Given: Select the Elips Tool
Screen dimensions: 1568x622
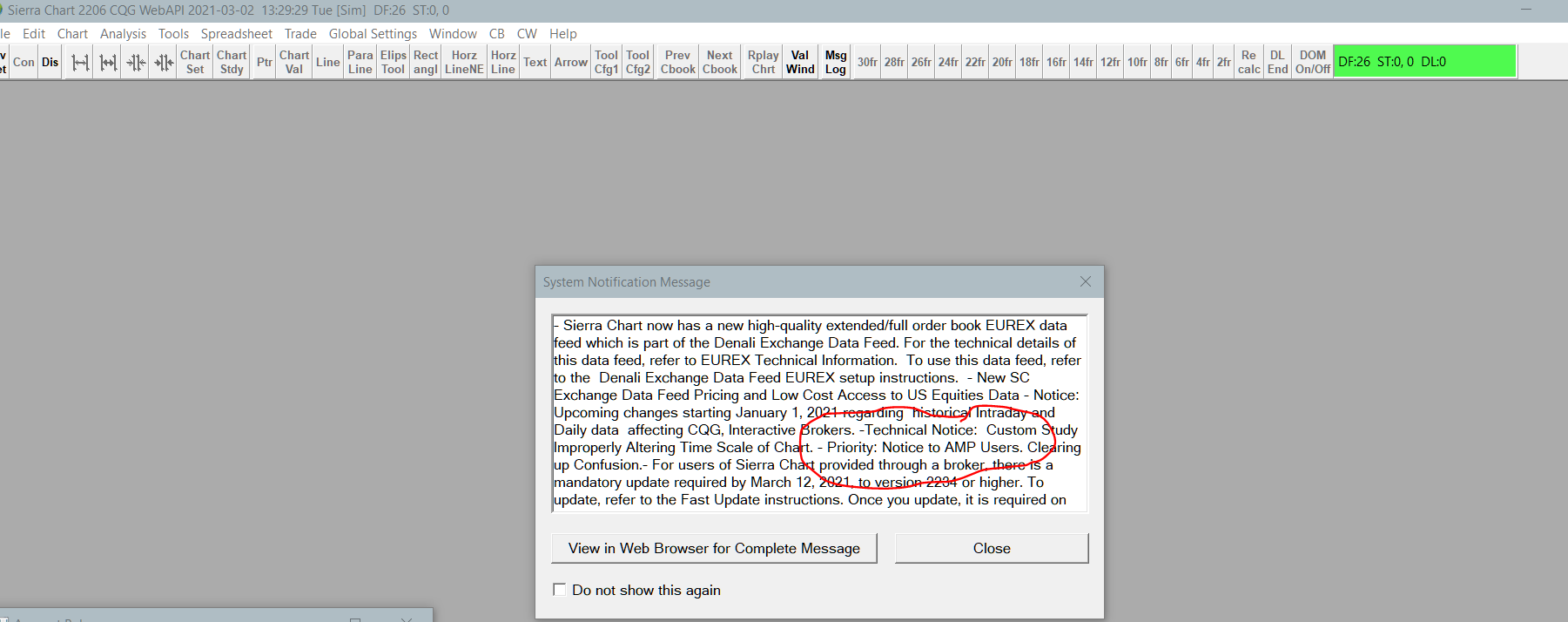Looking at the screenshot, I should [x=394, y=62].
